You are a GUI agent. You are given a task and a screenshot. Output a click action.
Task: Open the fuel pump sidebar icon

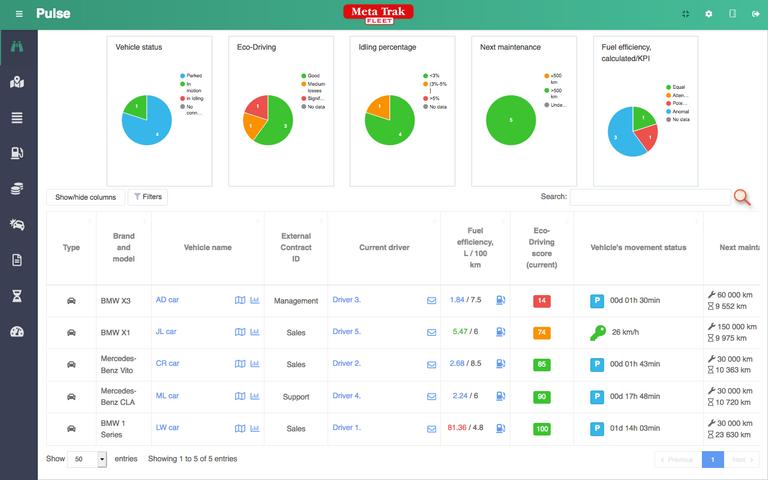click(17, 153)
